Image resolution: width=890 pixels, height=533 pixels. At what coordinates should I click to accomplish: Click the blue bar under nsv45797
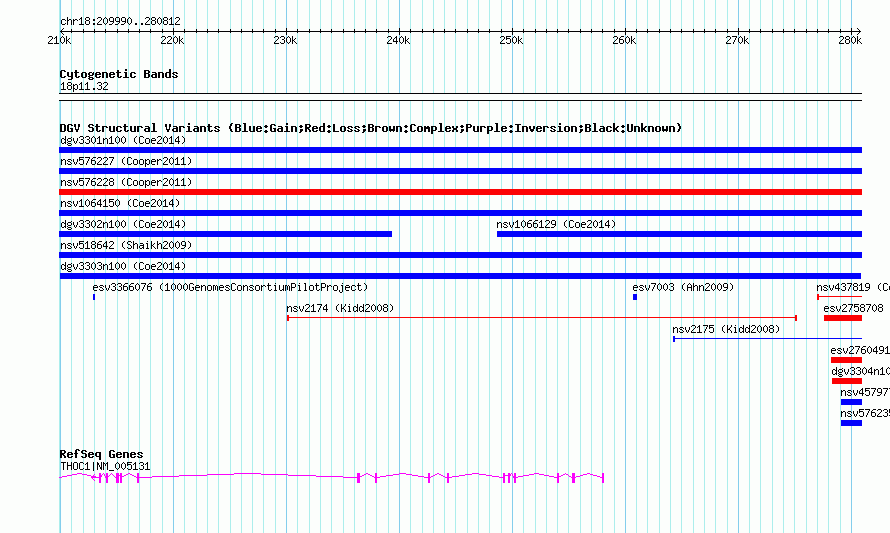pos(851,402)
